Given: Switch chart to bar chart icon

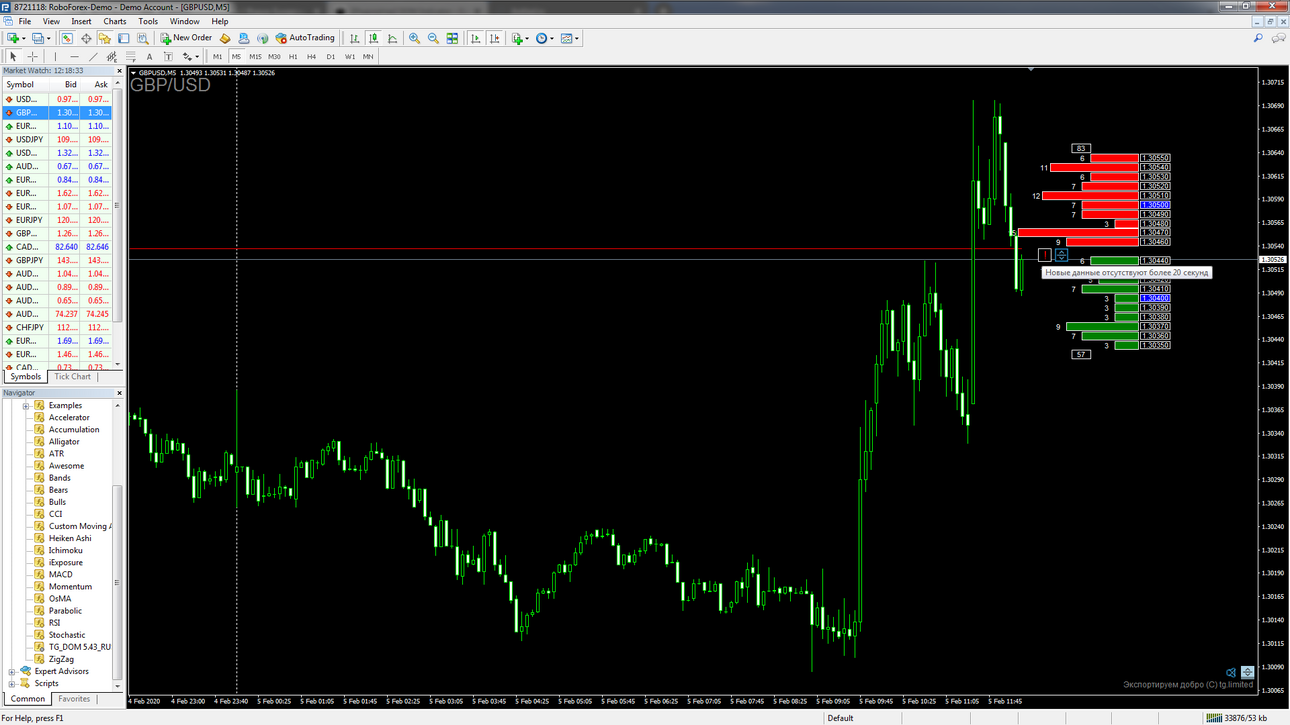Looking at the screenshot, I should 354,38.
